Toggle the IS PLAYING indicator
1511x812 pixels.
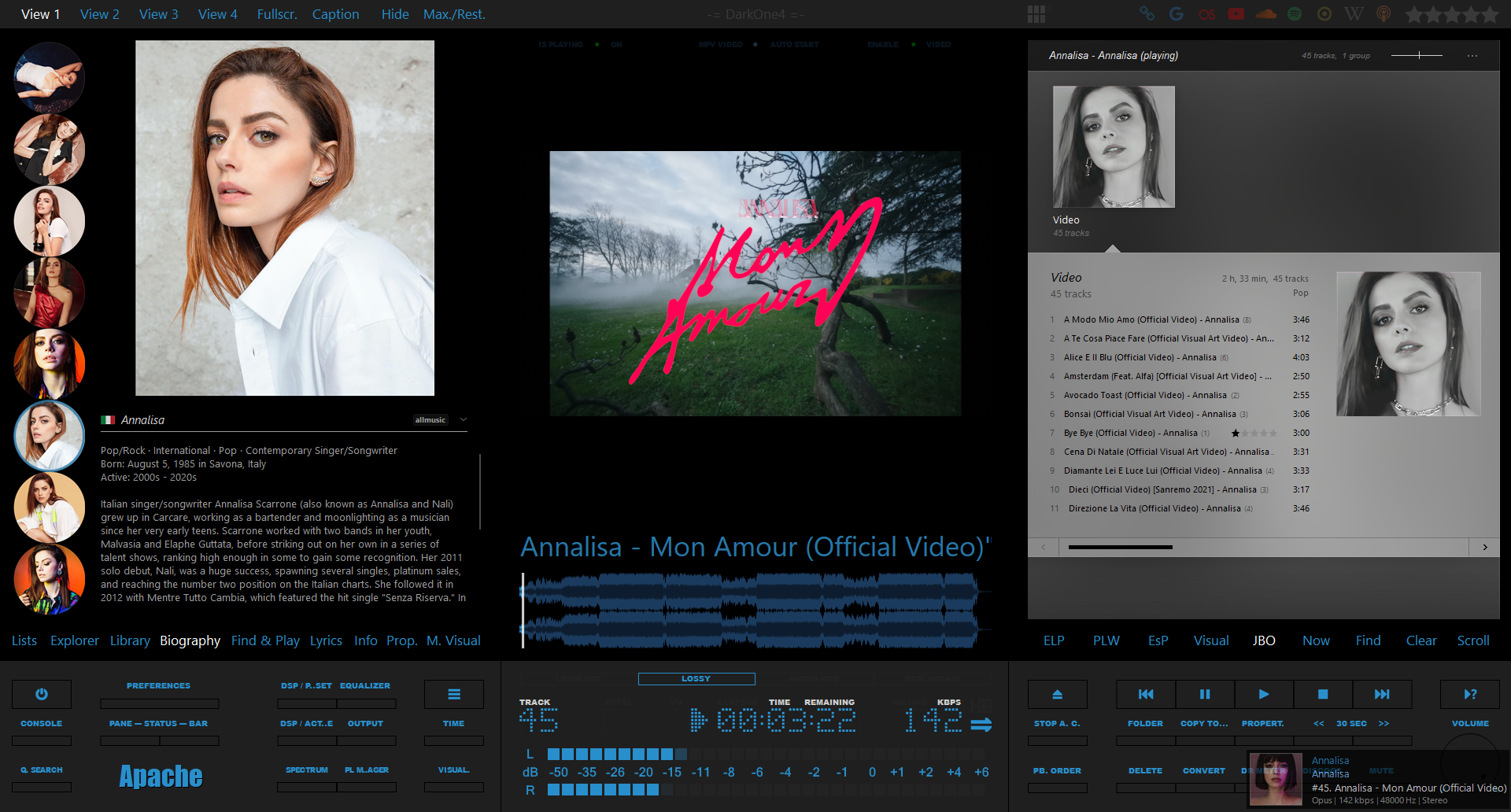pyautogui.click(x=597, y=45)
